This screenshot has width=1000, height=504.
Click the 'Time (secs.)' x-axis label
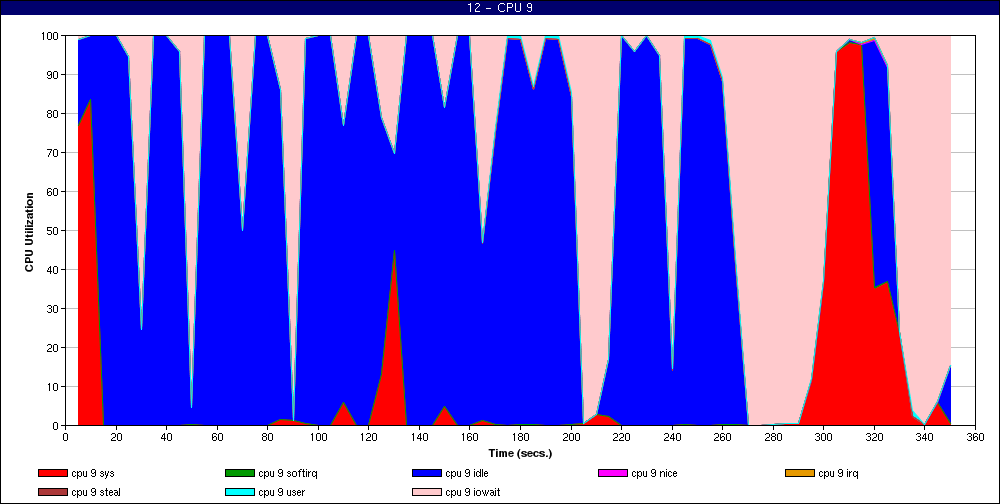520,454
